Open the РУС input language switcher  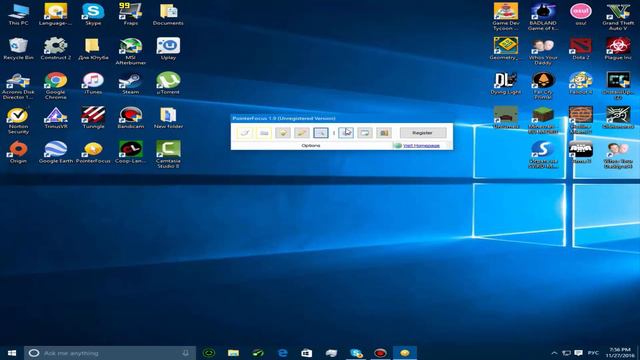[x=593, y=353]
